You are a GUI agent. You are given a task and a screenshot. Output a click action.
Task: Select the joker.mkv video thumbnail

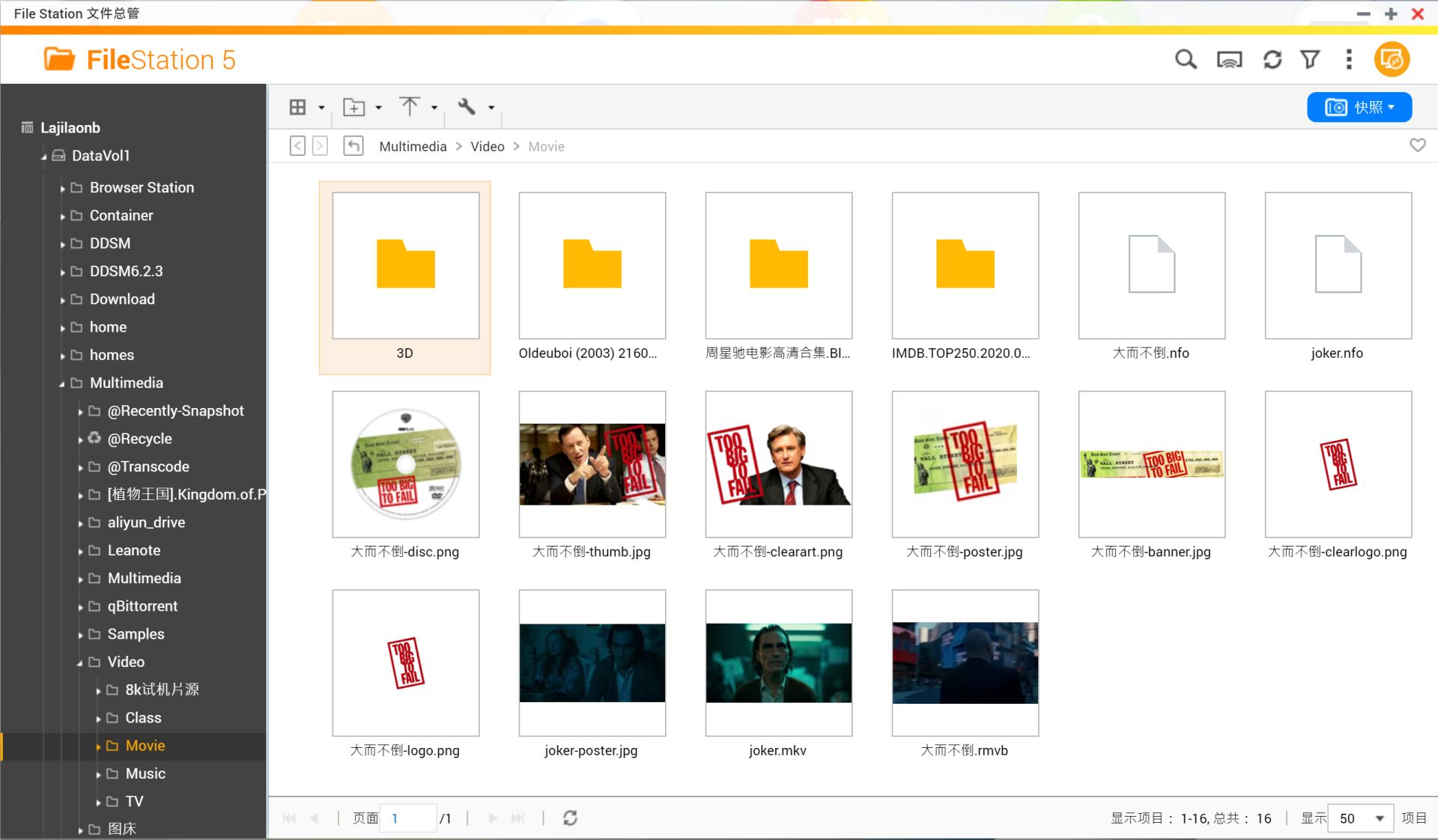coord(778,663)
